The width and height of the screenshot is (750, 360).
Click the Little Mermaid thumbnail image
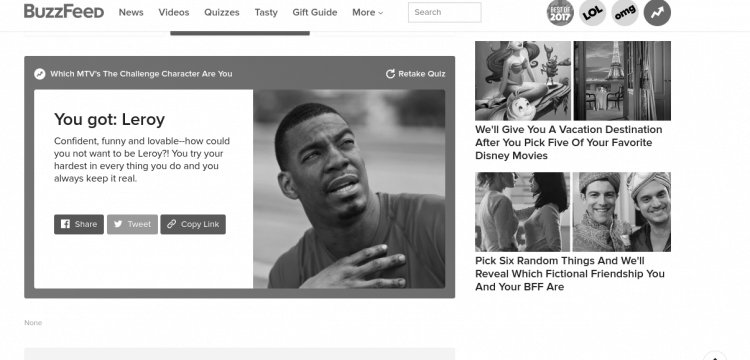[x=523, y=81]
